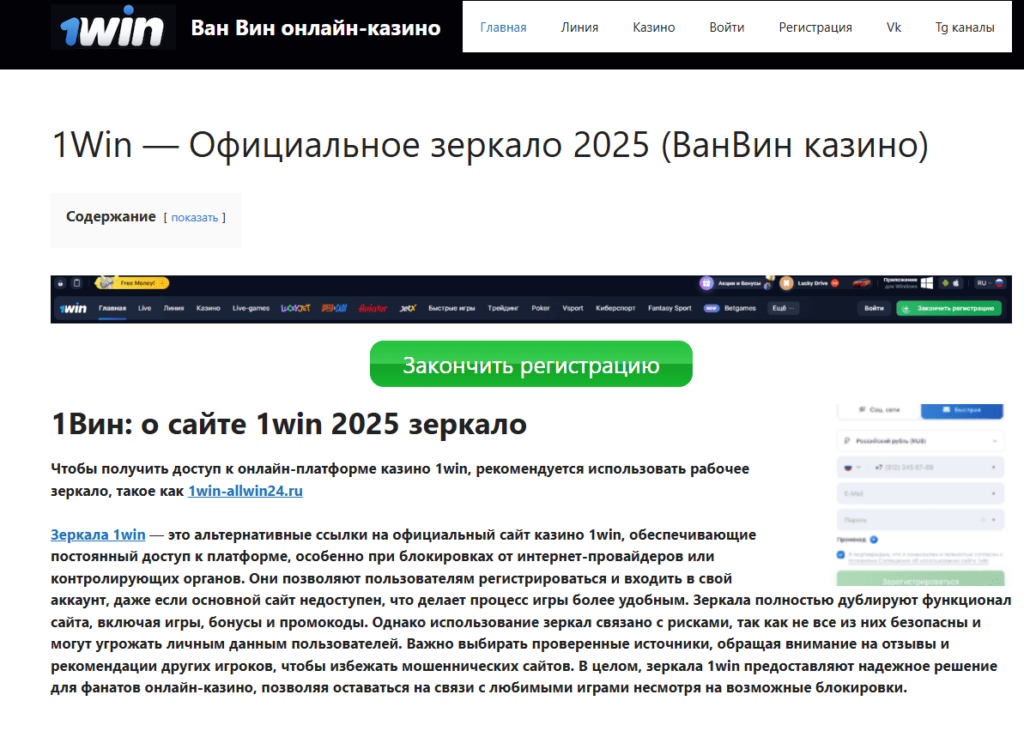The width and height of the screenshot is (1024, 737).
Task: Click the E-Mail input field
Action: [920, 494]
